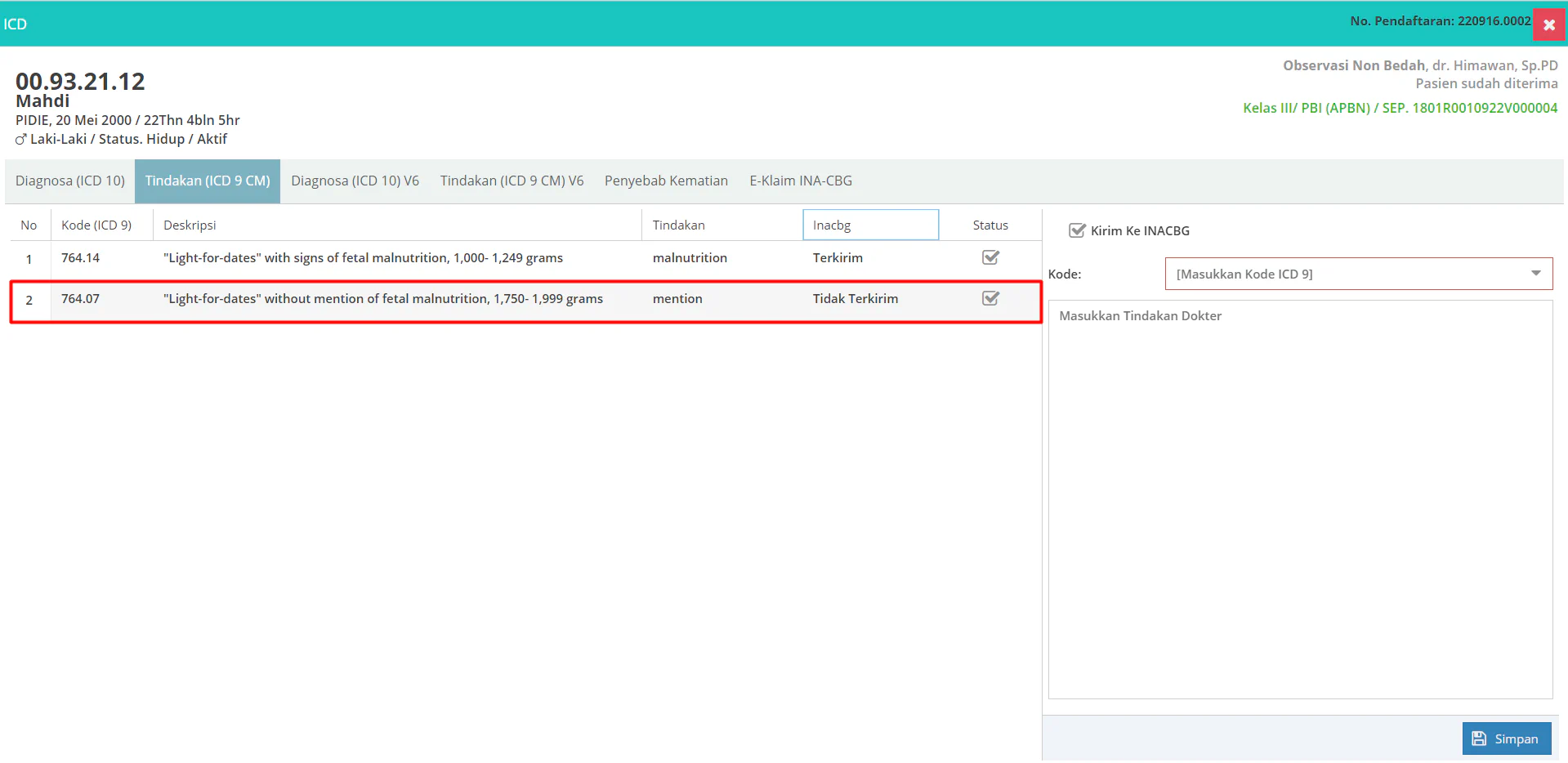Go to the Penyebab Kematian tab
Image resolution: width=1568 pixels, height=763 pixels.
pos(666,181)
